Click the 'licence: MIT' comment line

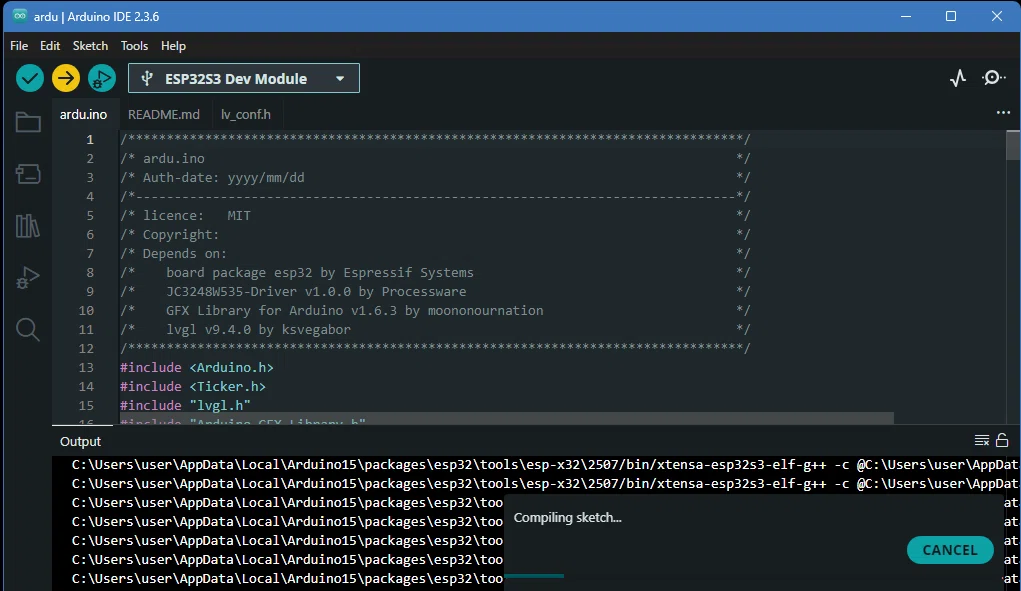point(435,215)
